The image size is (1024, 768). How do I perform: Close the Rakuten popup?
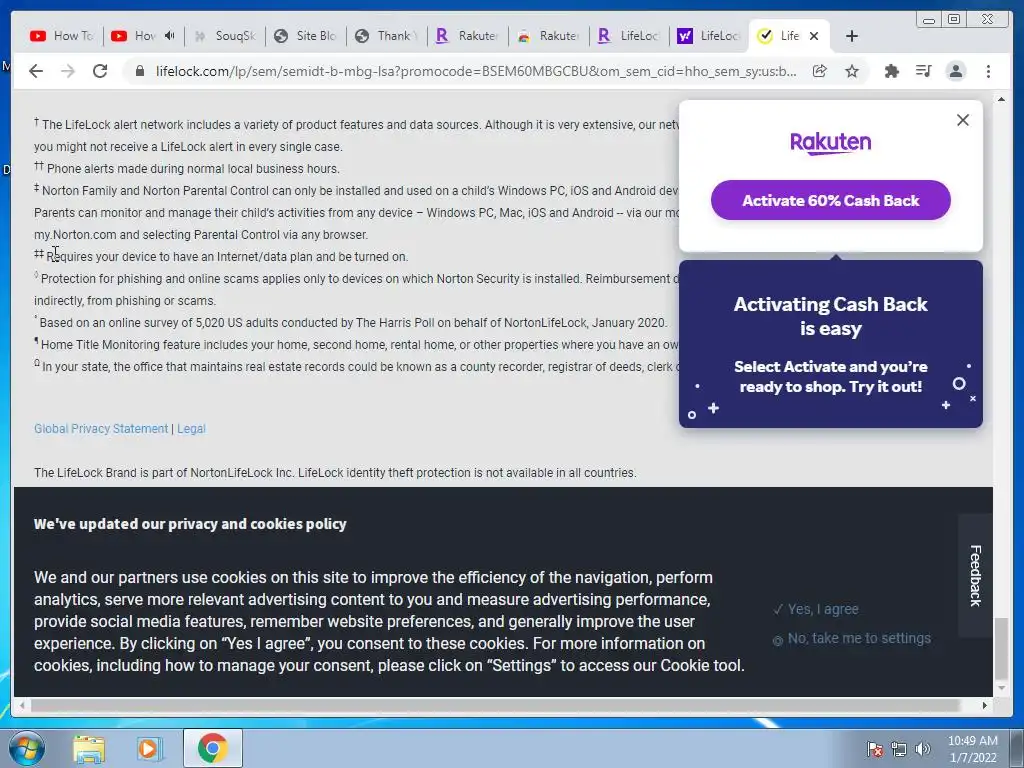[x=963, y=120]
